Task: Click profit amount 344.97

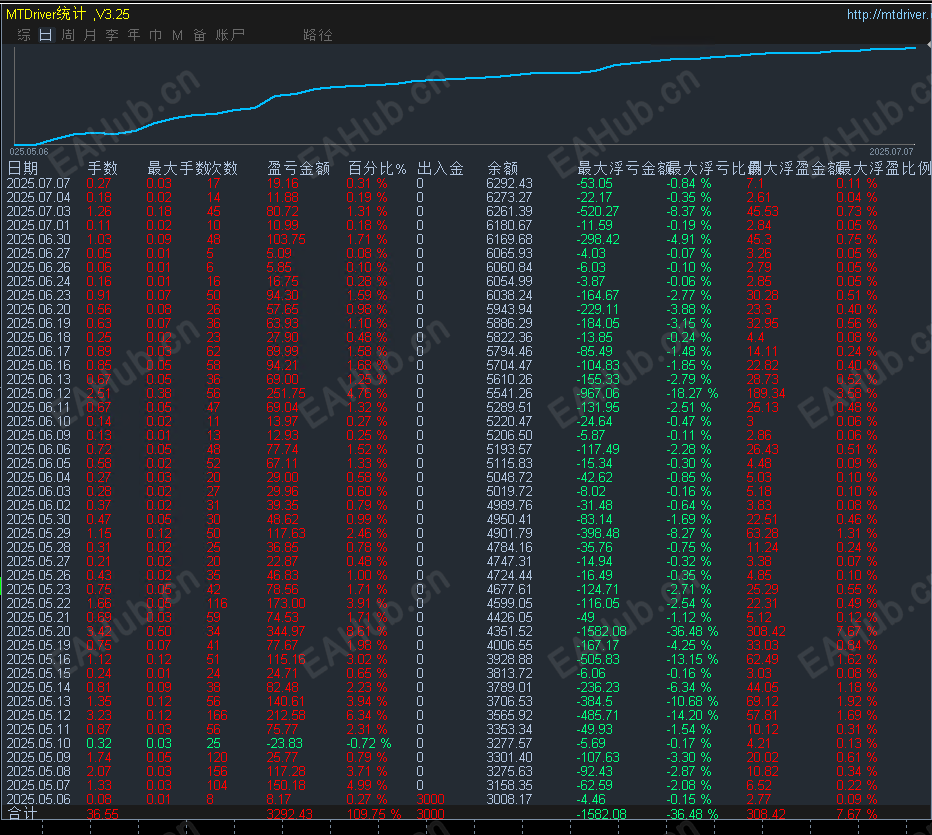Action: [x=286, y=631]
